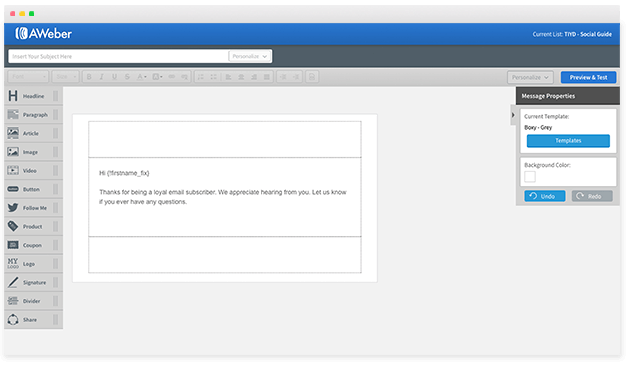Open Personalize dropdown in subject line
Screen dimensions: 628x367
pos(250,56)
